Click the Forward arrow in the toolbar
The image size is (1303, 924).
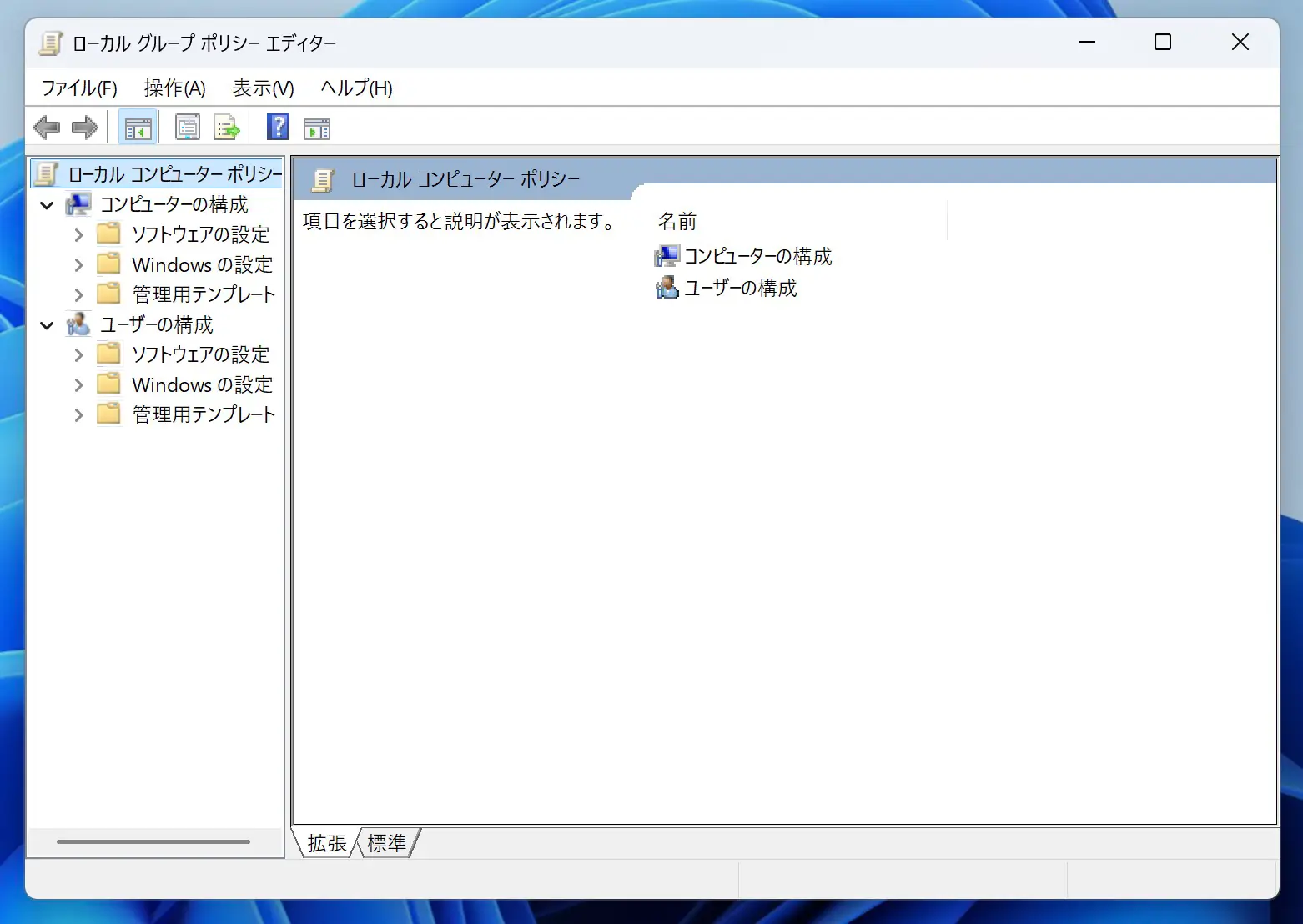tap(85, 128)
